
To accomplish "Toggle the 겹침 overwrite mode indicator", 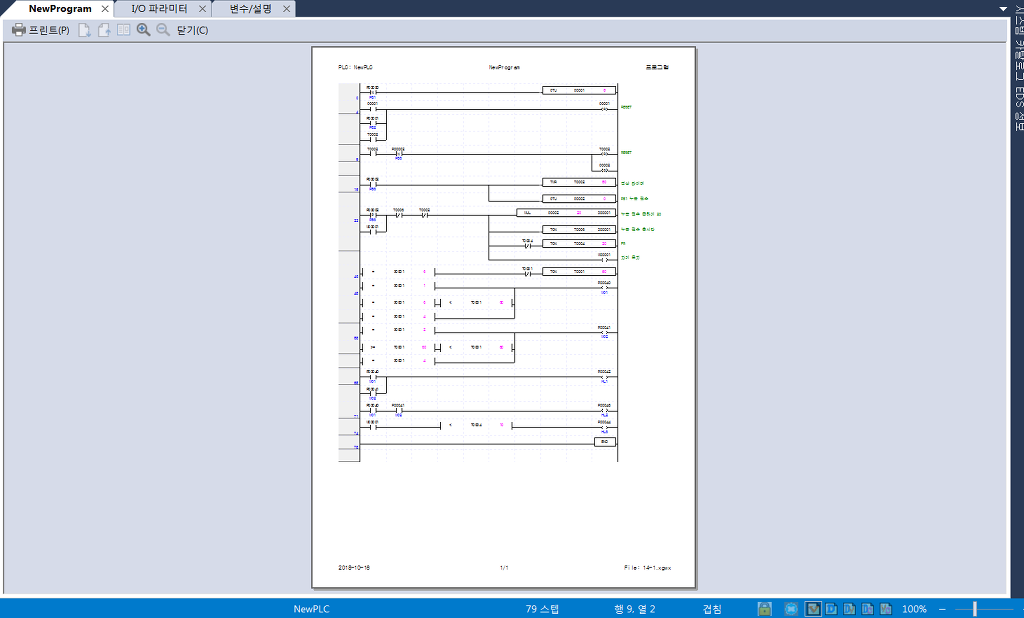I will pyautogui.click(x=712, y=609).
